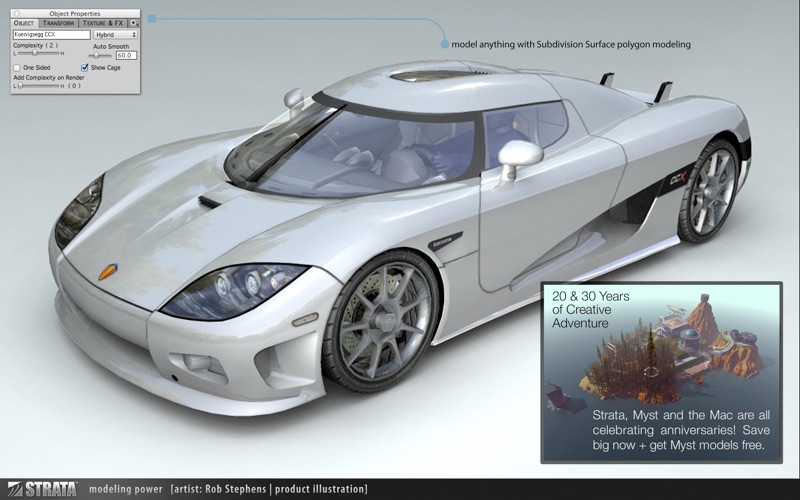Click the car's front wheel rim
800x500 pixels.
[x=382, y=319]
